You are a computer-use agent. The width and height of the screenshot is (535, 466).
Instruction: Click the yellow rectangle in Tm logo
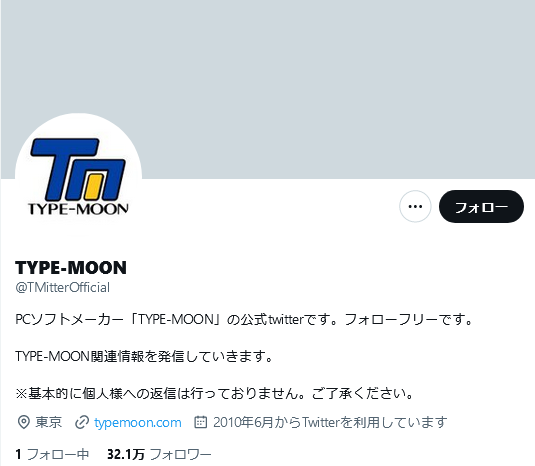[93, 187]
